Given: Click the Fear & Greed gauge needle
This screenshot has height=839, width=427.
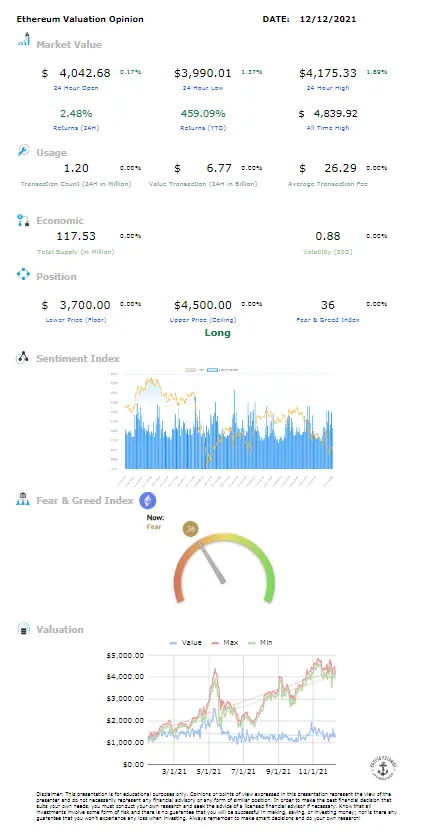Looking at the screenshot, I should (212, 562).
